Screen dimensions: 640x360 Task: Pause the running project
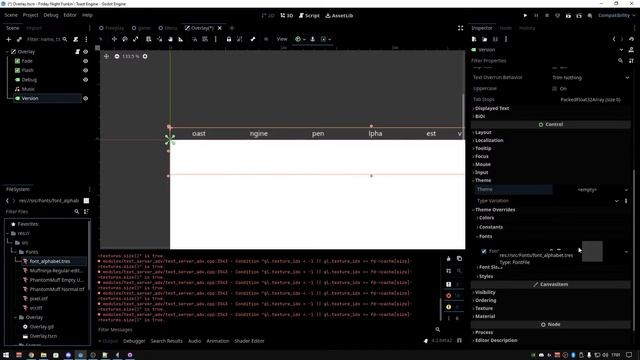click(536, 16)
